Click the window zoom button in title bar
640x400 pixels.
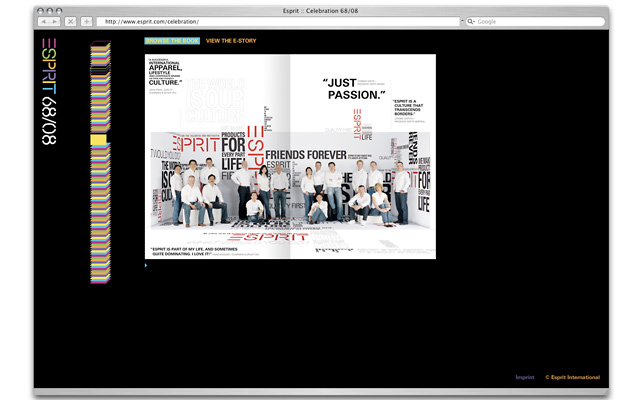(59, 11)
